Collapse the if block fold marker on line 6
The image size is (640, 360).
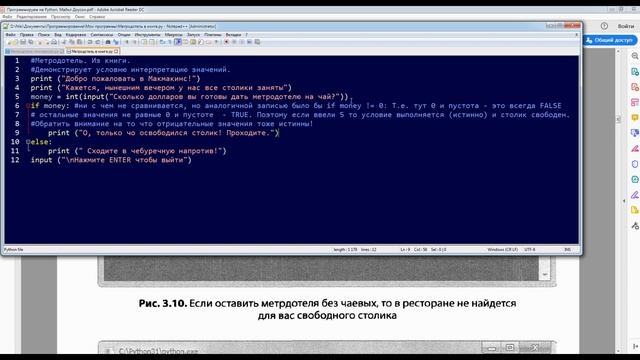[x=28, y=106]
